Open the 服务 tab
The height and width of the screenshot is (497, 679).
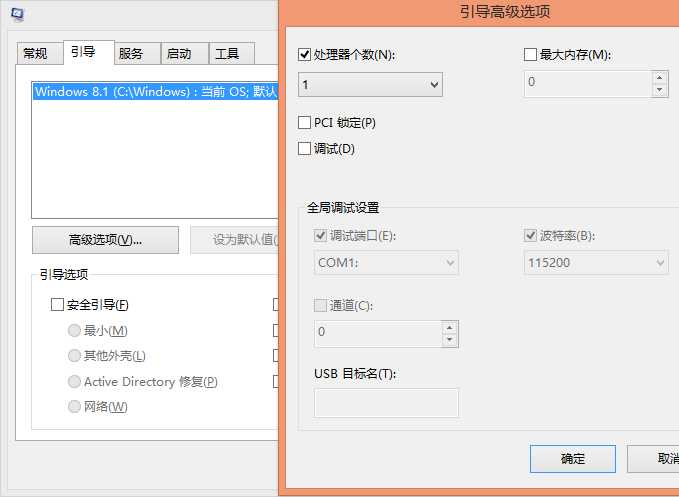[137, 54]
